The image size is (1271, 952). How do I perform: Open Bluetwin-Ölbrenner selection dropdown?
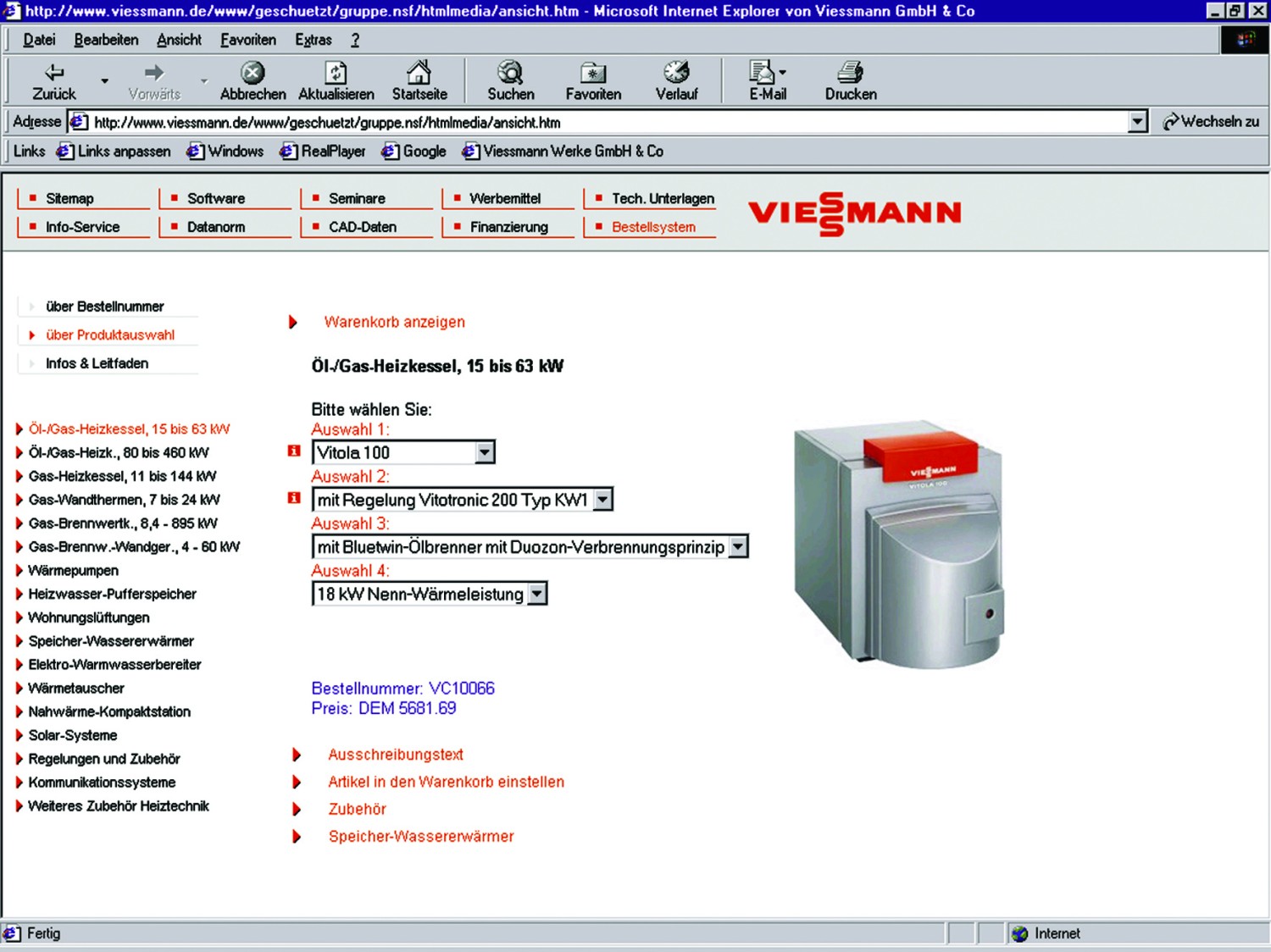click(x=738, y=547)
